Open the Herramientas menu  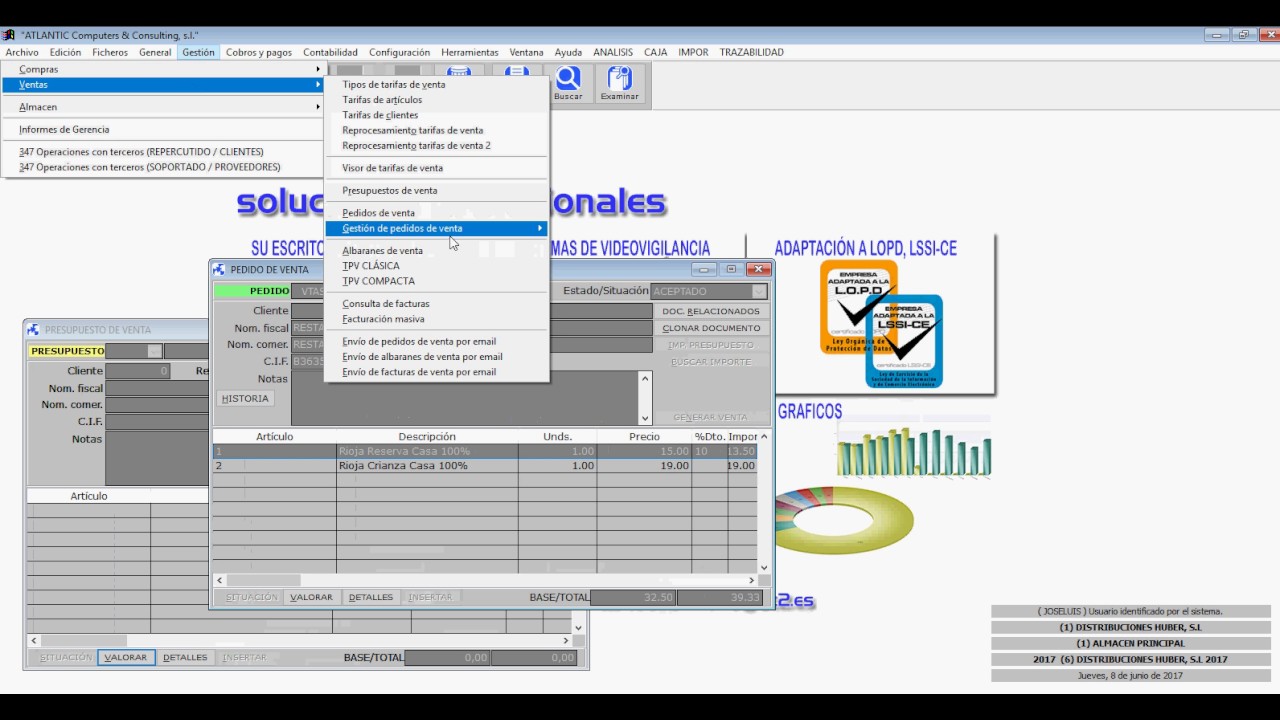click(x=470, y=52)
